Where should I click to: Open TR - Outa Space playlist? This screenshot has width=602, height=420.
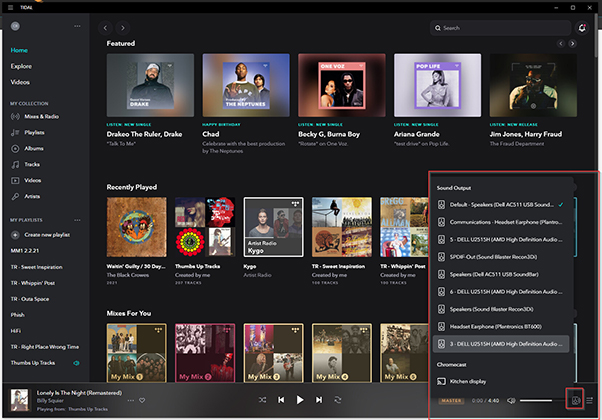pyautogui.click(x=30, y=299)
